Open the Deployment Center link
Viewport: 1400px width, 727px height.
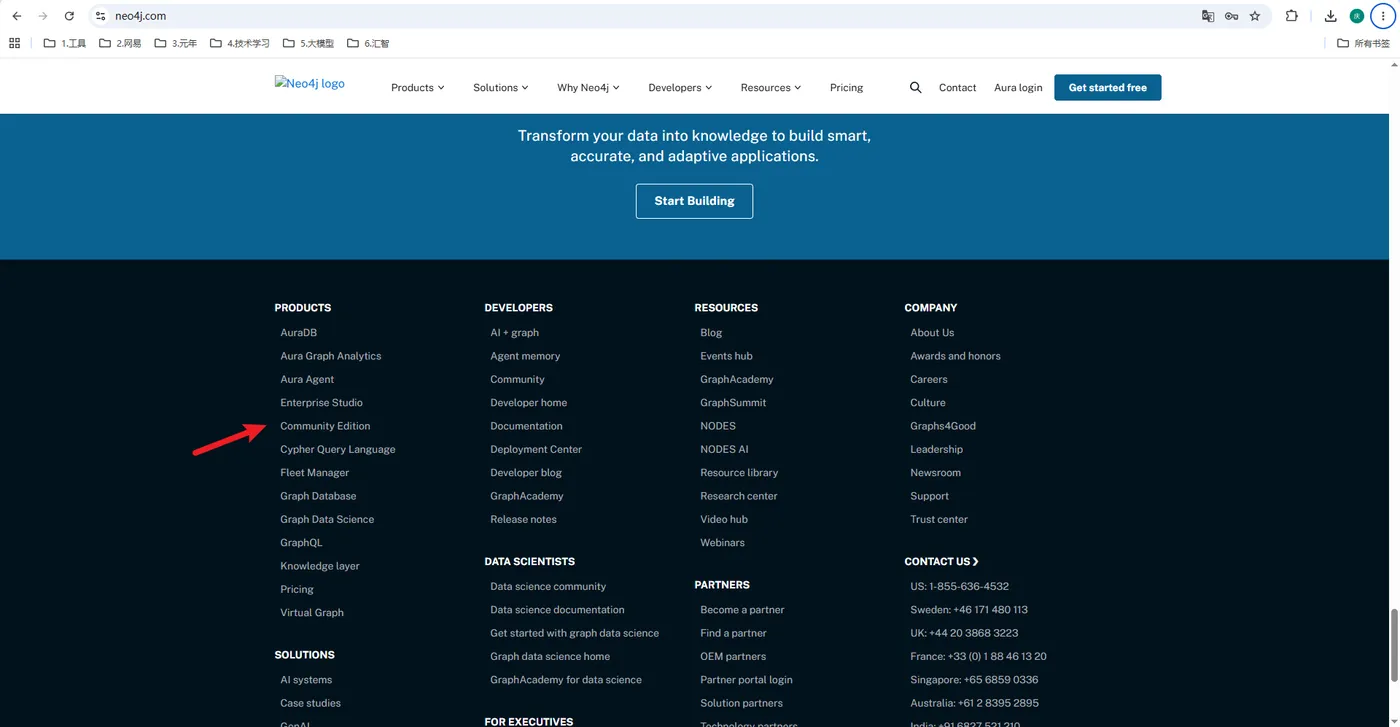click(536, 450)
